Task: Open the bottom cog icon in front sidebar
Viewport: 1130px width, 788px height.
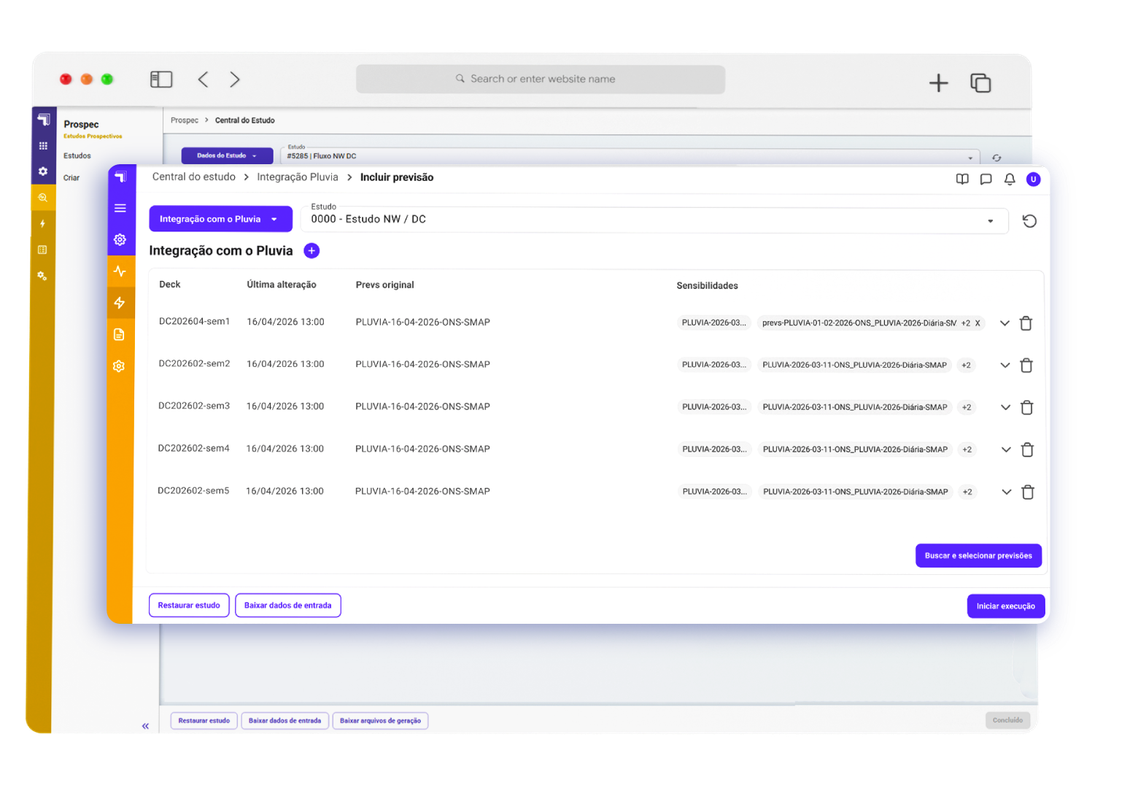Action: tap(119, 366)
